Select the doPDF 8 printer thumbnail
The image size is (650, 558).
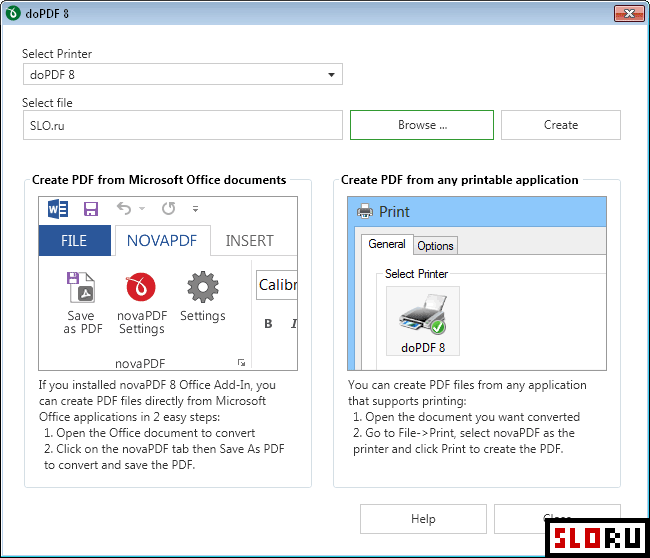423,321
